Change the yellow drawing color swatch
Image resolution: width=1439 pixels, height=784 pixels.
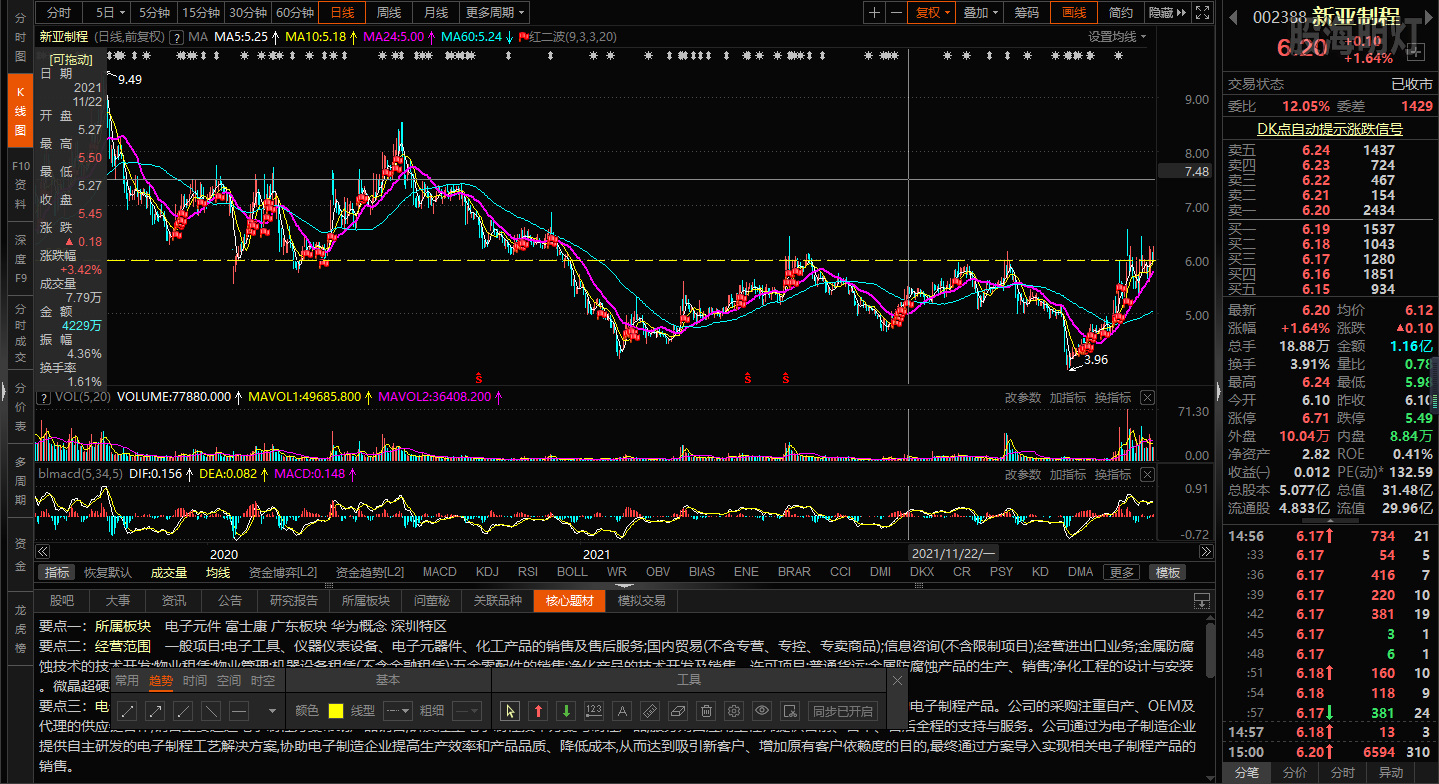coord(336,711)
